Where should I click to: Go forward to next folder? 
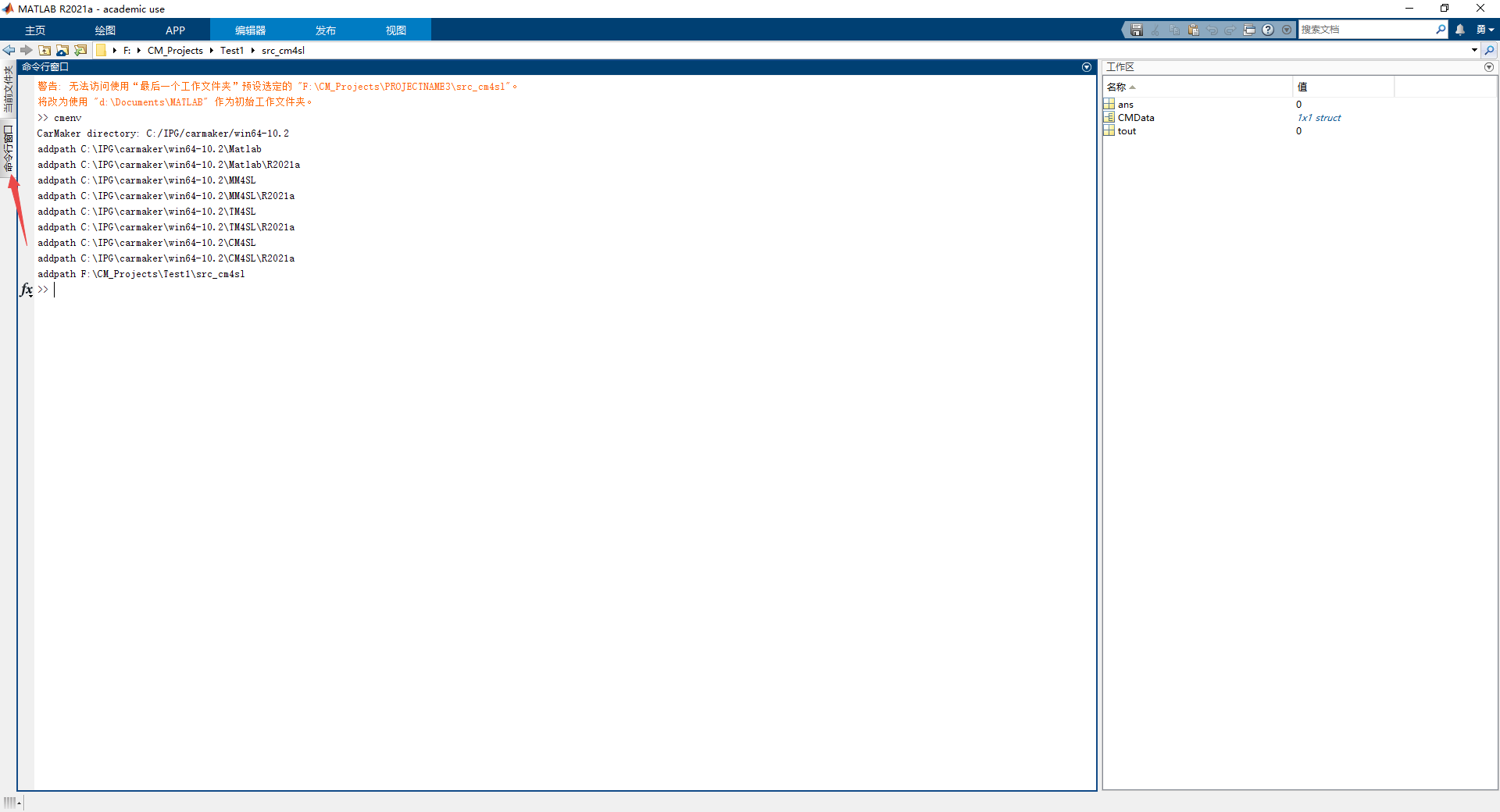click(27, 50)
